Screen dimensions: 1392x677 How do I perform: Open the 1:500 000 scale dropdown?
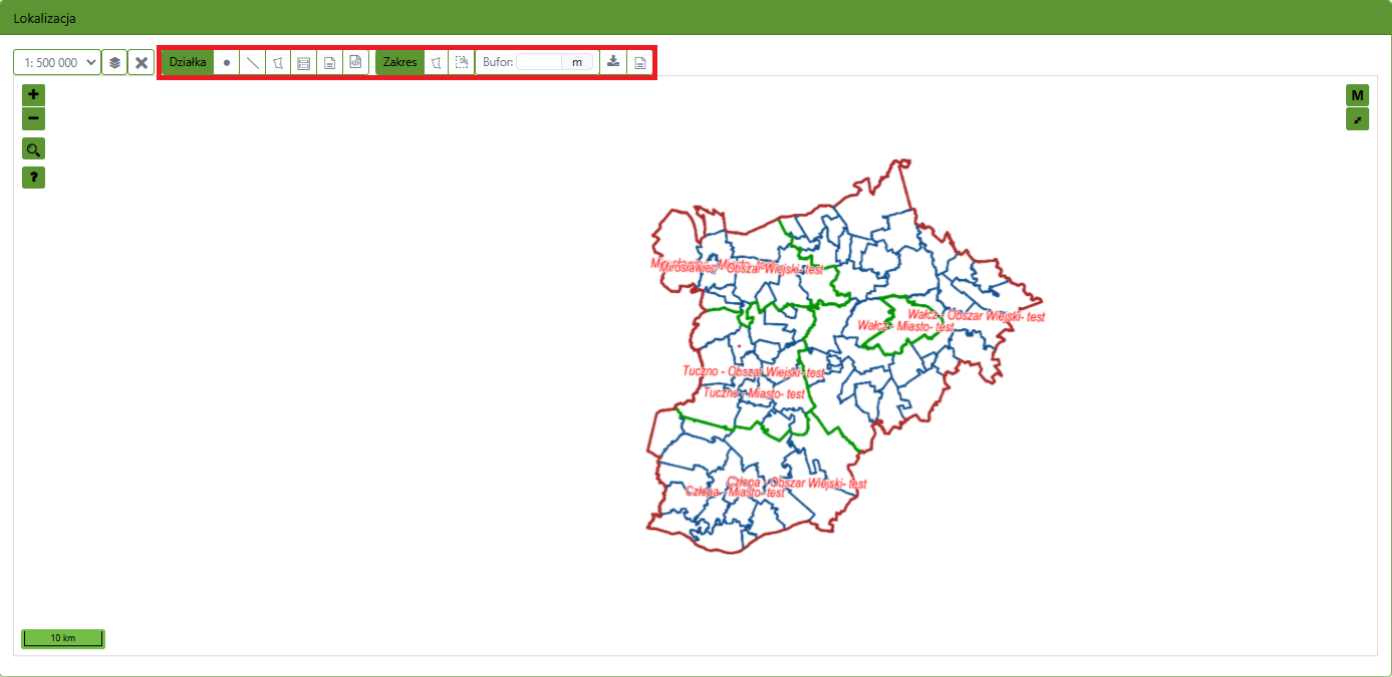coord(57,62)
